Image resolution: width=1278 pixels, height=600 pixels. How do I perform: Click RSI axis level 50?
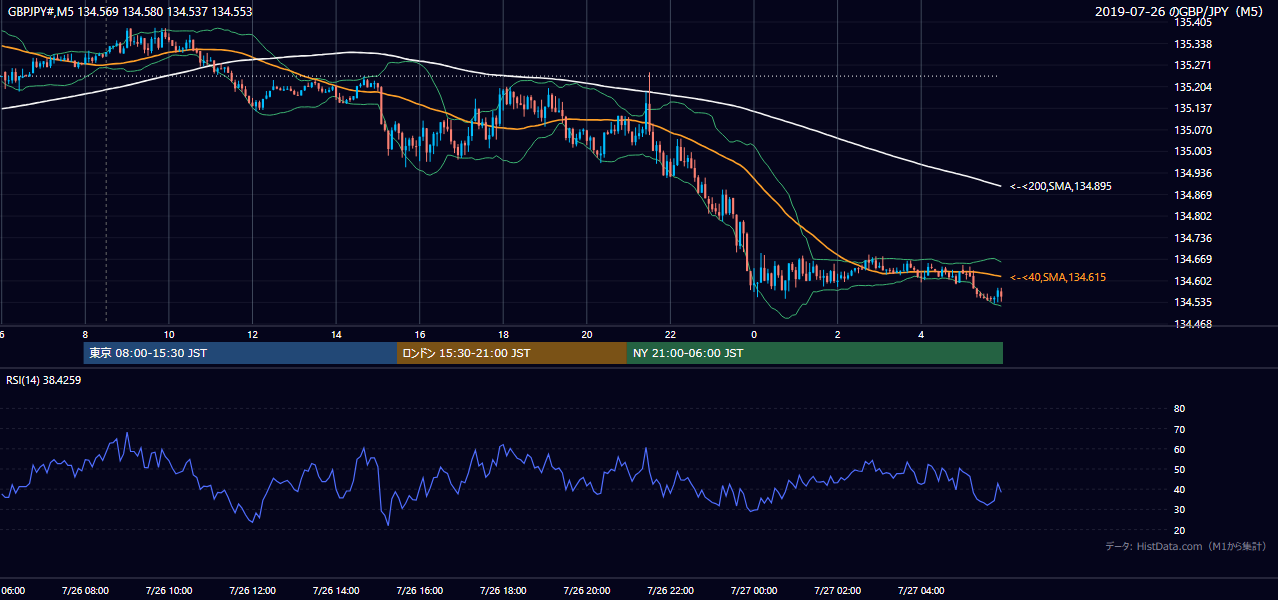[x=1179, y=469]
